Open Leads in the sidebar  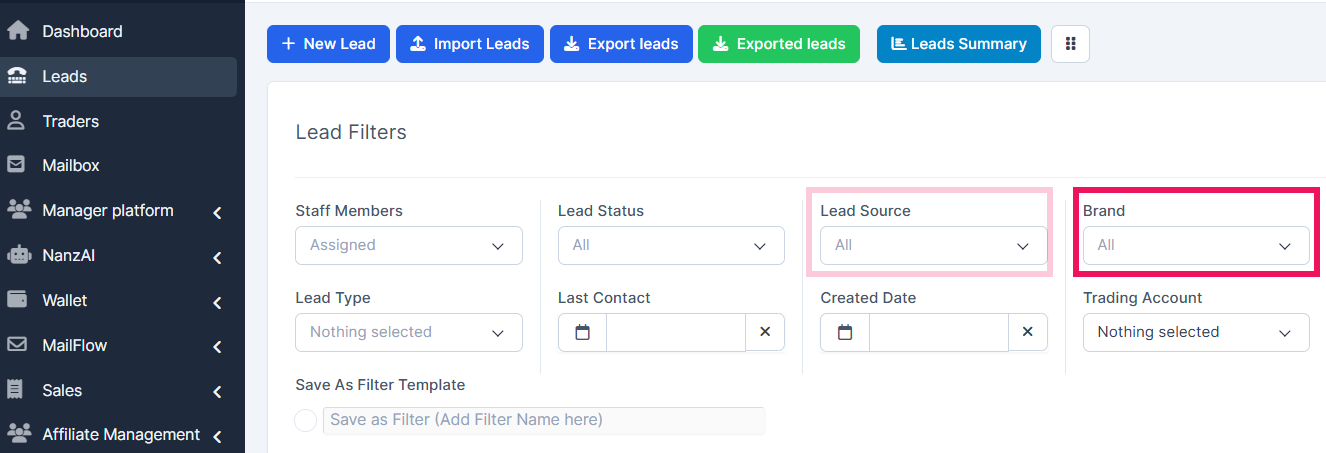point(65,76)
